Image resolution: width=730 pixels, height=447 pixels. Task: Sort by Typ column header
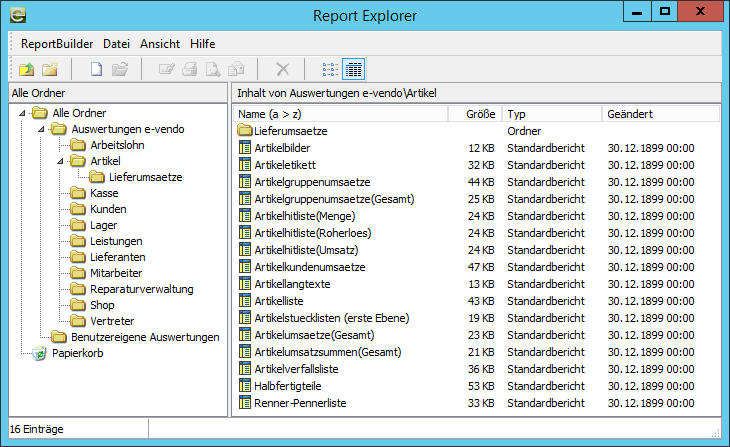point(552,114)
